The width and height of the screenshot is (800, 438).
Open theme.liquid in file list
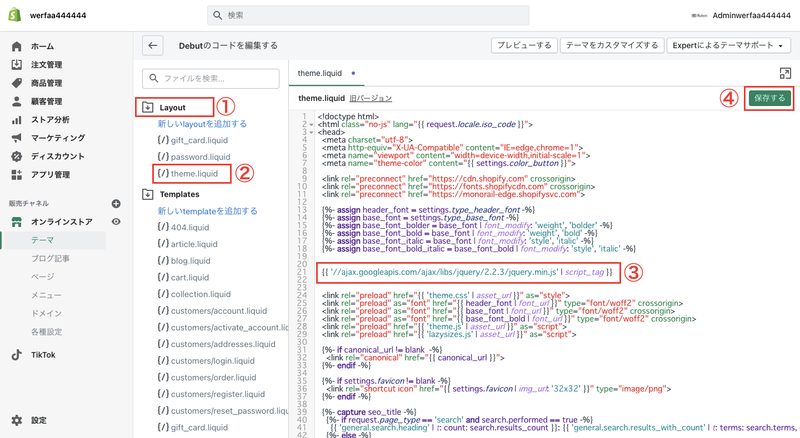pyautogui.click(x=187, y=174)
